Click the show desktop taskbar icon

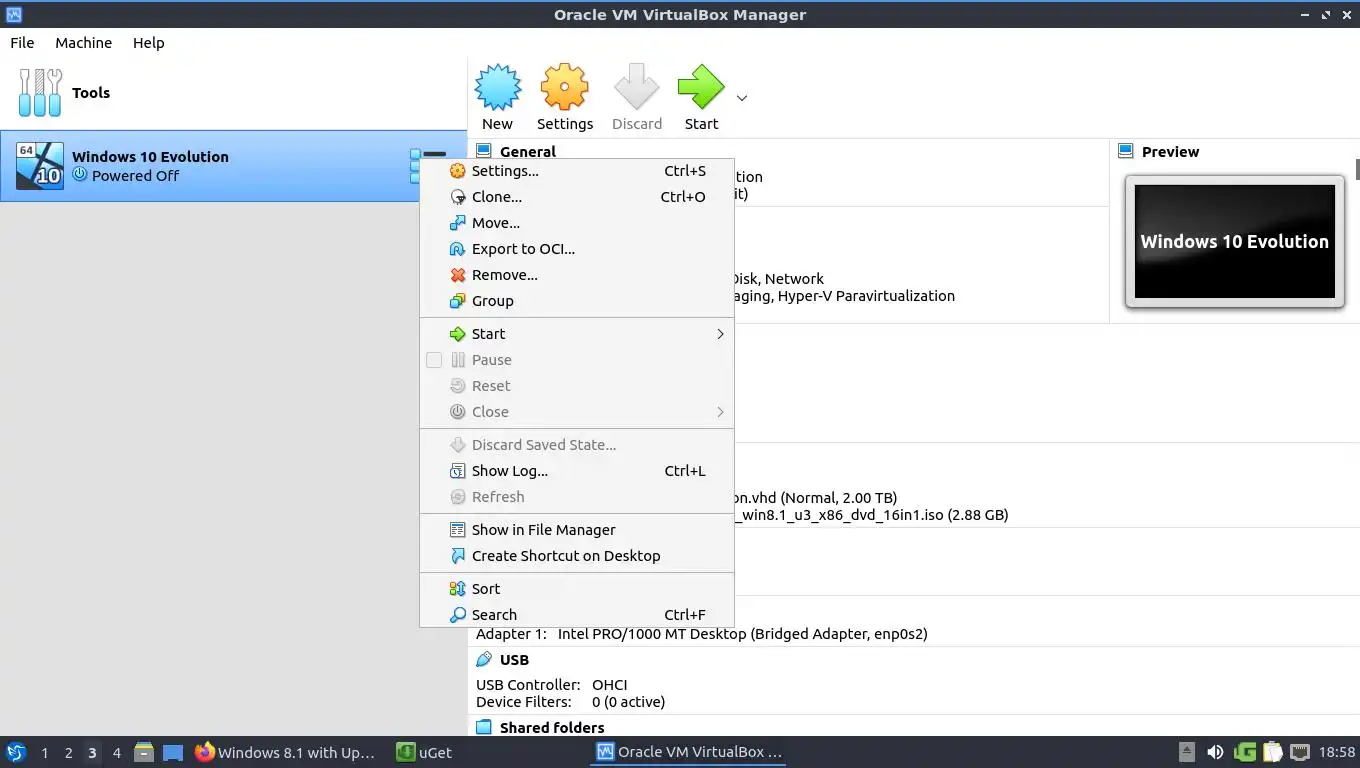coord(173,752)
